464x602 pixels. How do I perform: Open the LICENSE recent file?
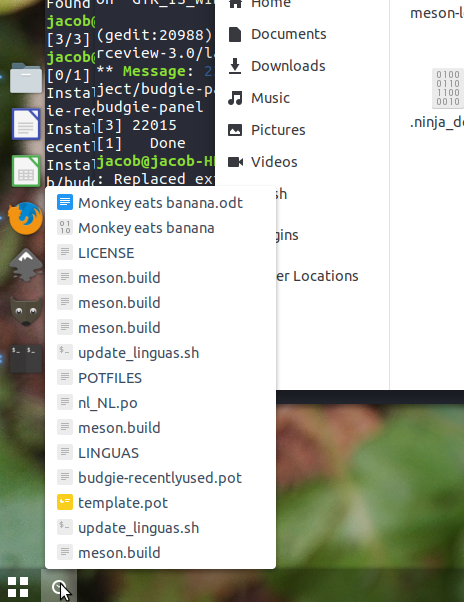[160, 253]
